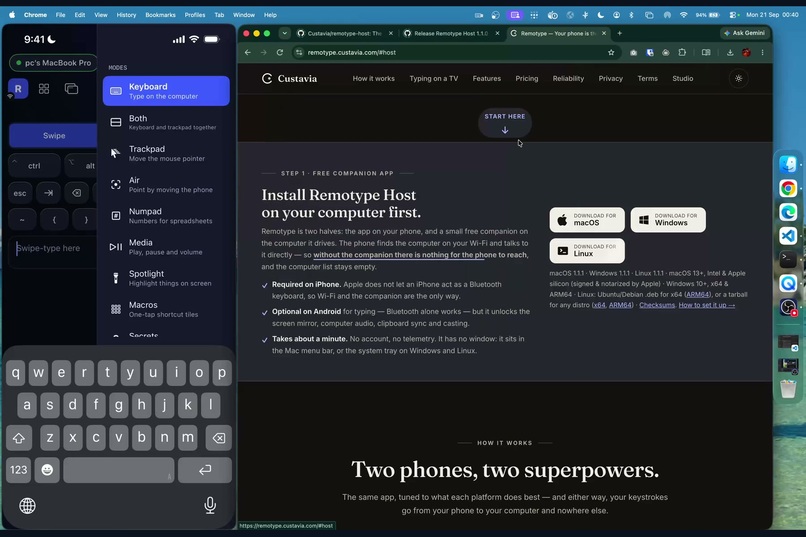This screenshot has width=806, height=537.
Task: Tap the alt modifier key
Action: coord(81,165)
